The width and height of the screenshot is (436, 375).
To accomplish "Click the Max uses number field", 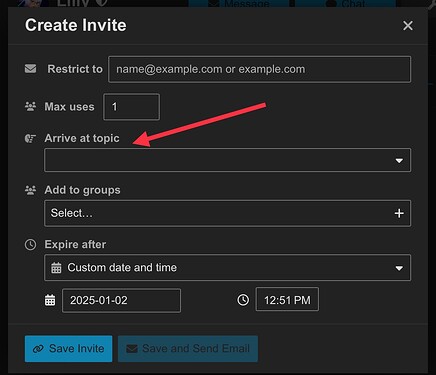I will 131,107.
